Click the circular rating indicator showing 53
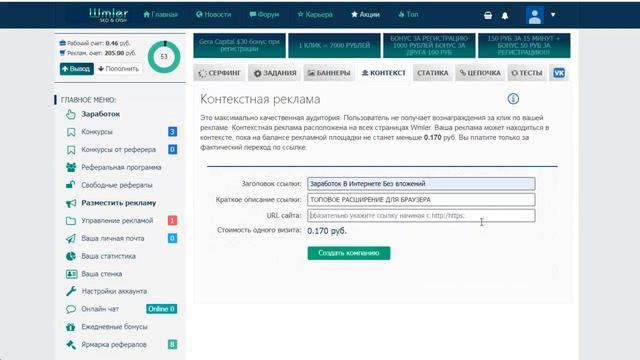Image resolution: width=640 pixels, height=360 pixels. (x=164, y=57)
